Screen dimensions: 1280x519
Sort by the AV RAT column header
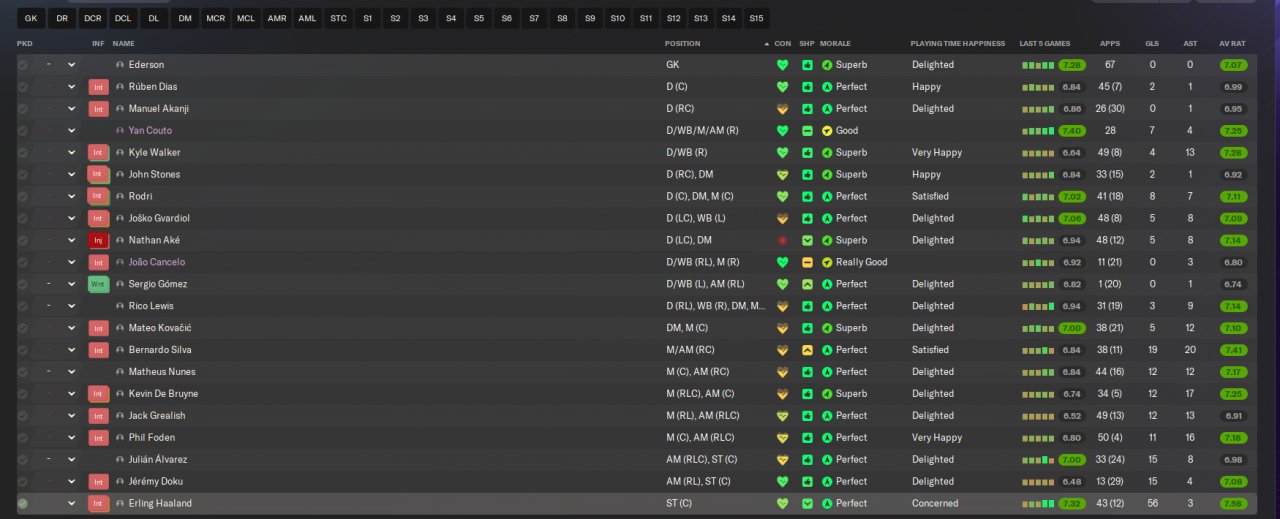pos(1232,44)
